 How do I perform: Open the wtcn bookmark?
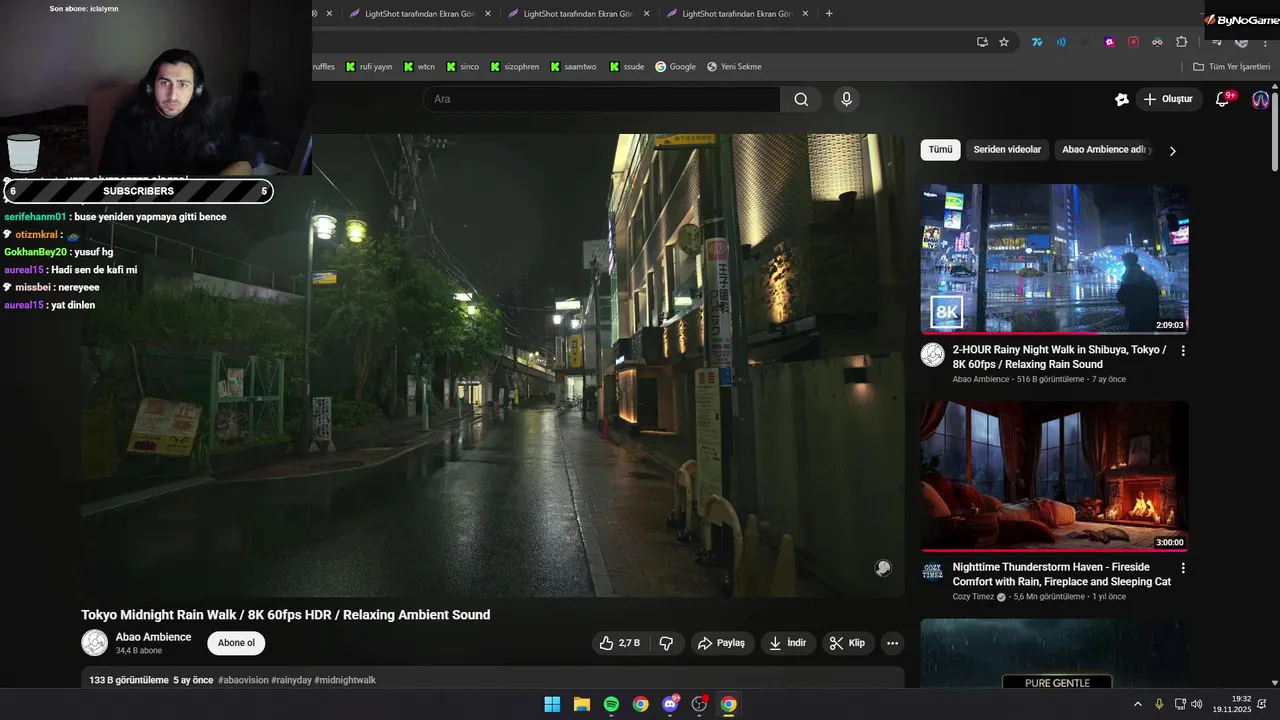pyautogui.click(x=419, y=67)
